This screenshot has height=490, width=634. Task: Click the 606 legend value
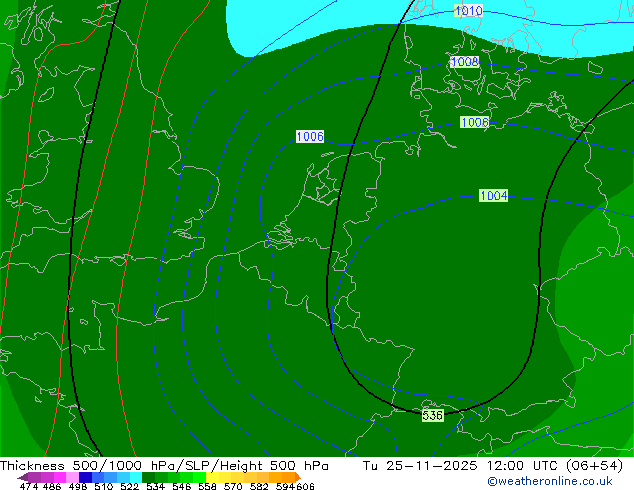tap(305, 486)
